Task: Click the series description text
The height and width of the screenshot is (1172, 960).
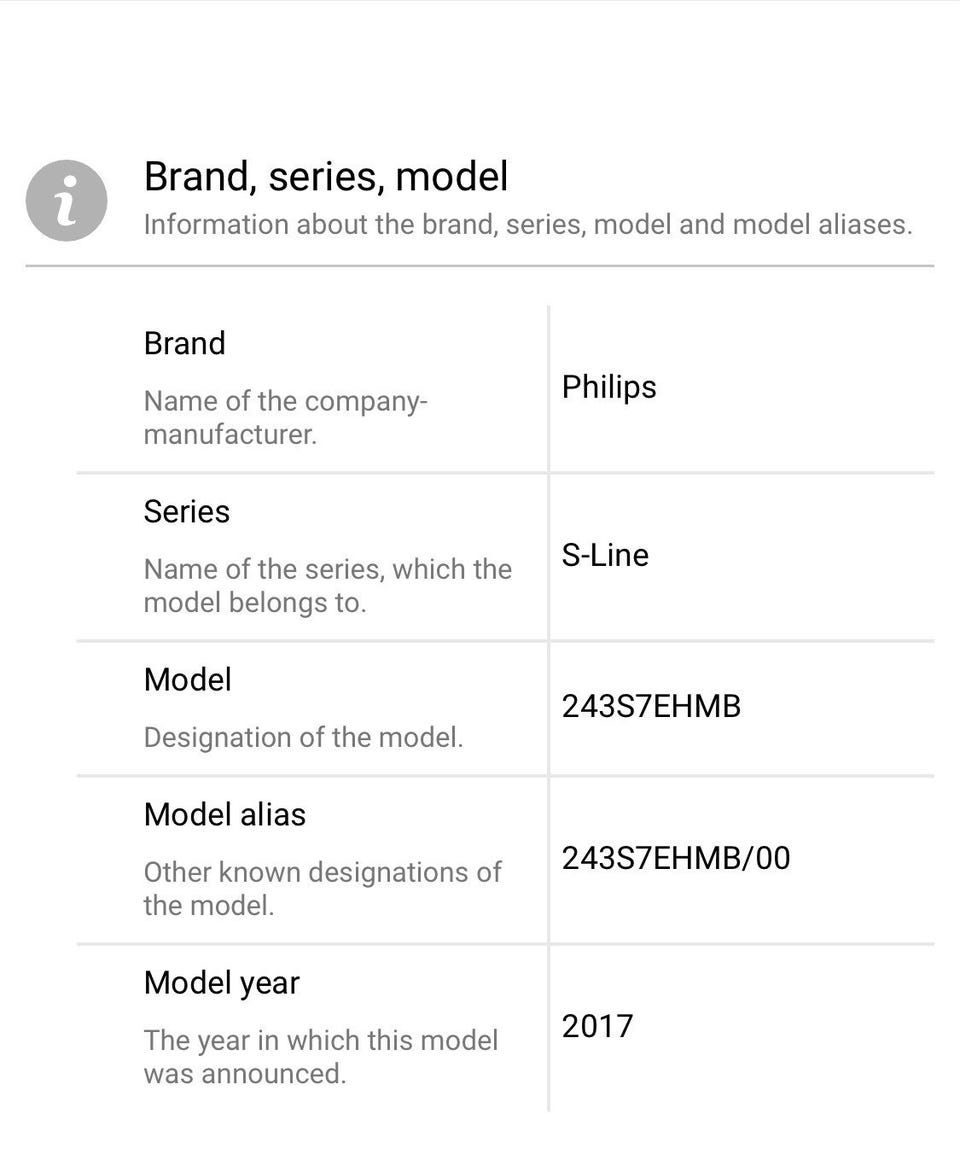Action: coord(327,586)
